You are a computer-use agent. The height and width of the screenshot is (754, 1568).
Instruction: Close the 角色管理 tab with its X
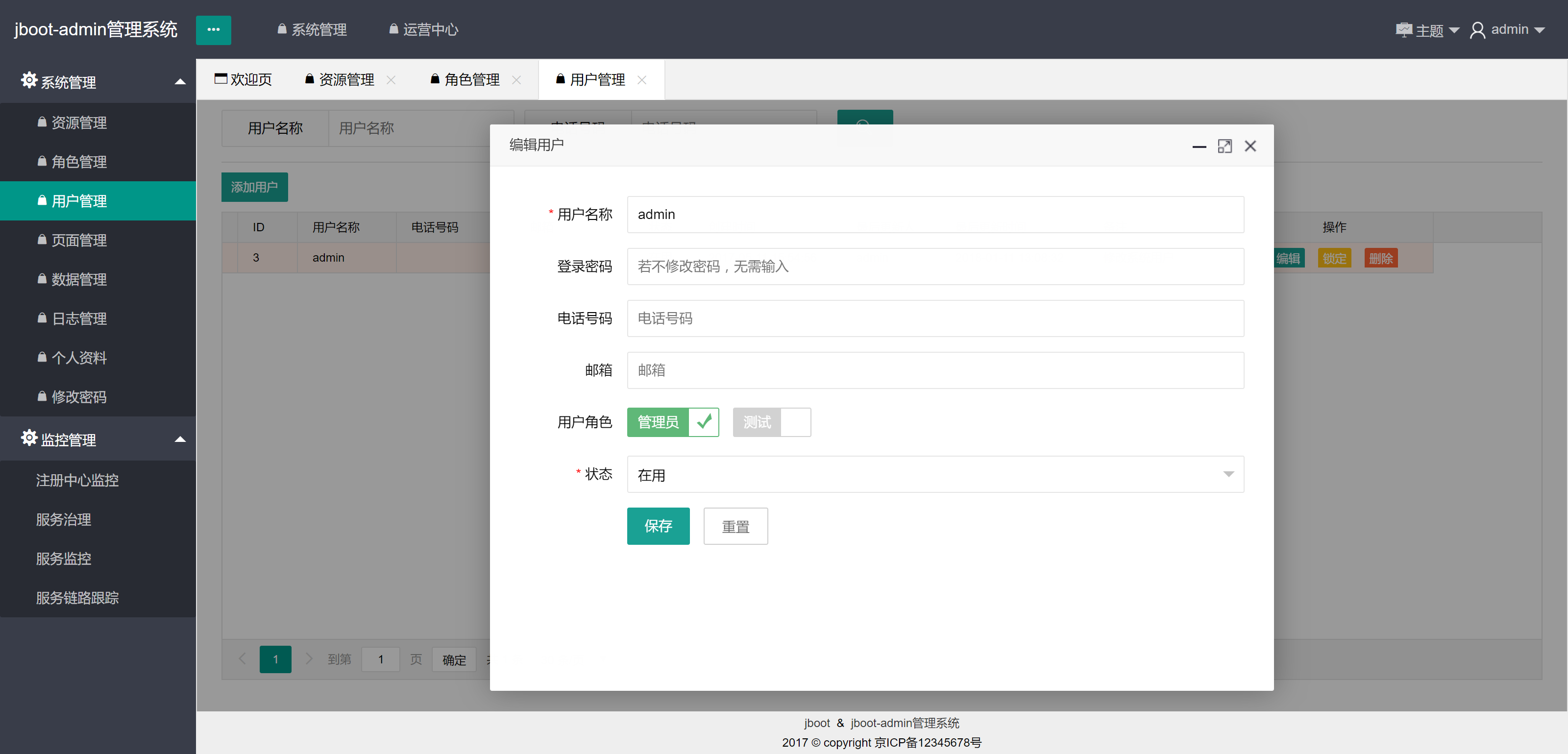click(517, 80)
